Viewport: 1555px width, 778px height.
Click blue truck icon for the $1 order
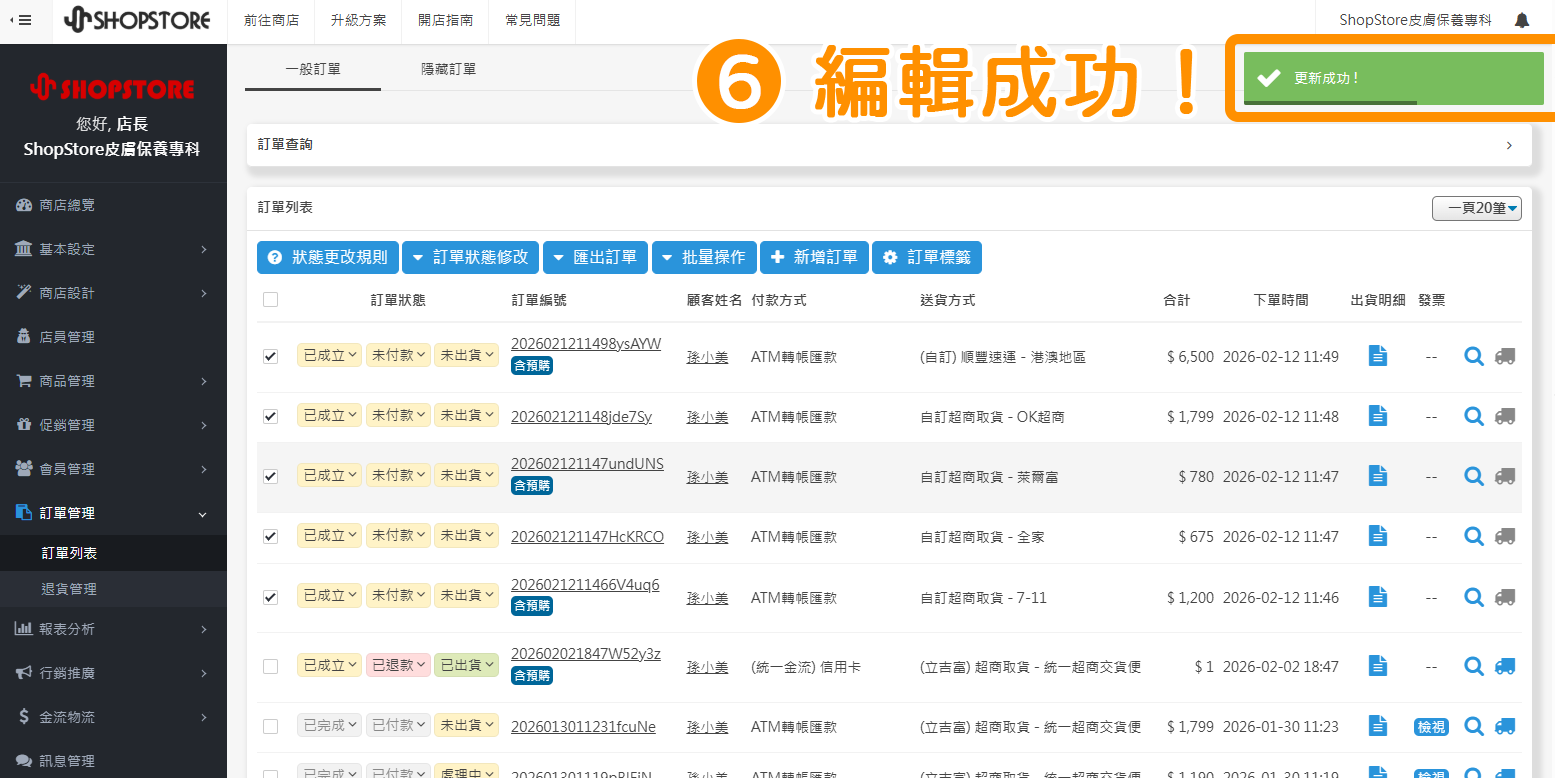pyautogui.click(x=1504, y=665)
